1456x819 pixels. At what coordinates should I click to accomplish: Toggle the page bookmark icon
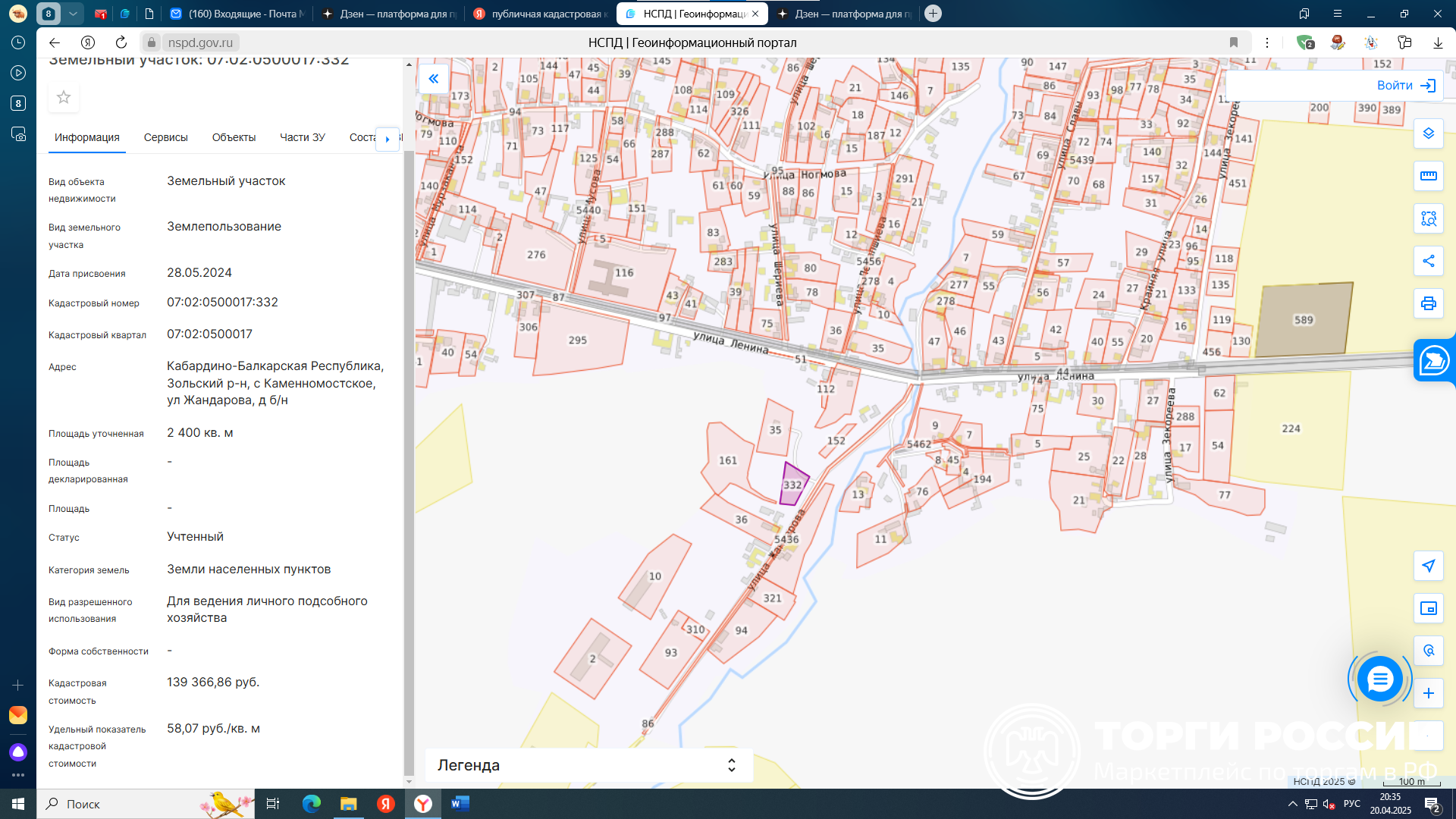point(1234,42)
